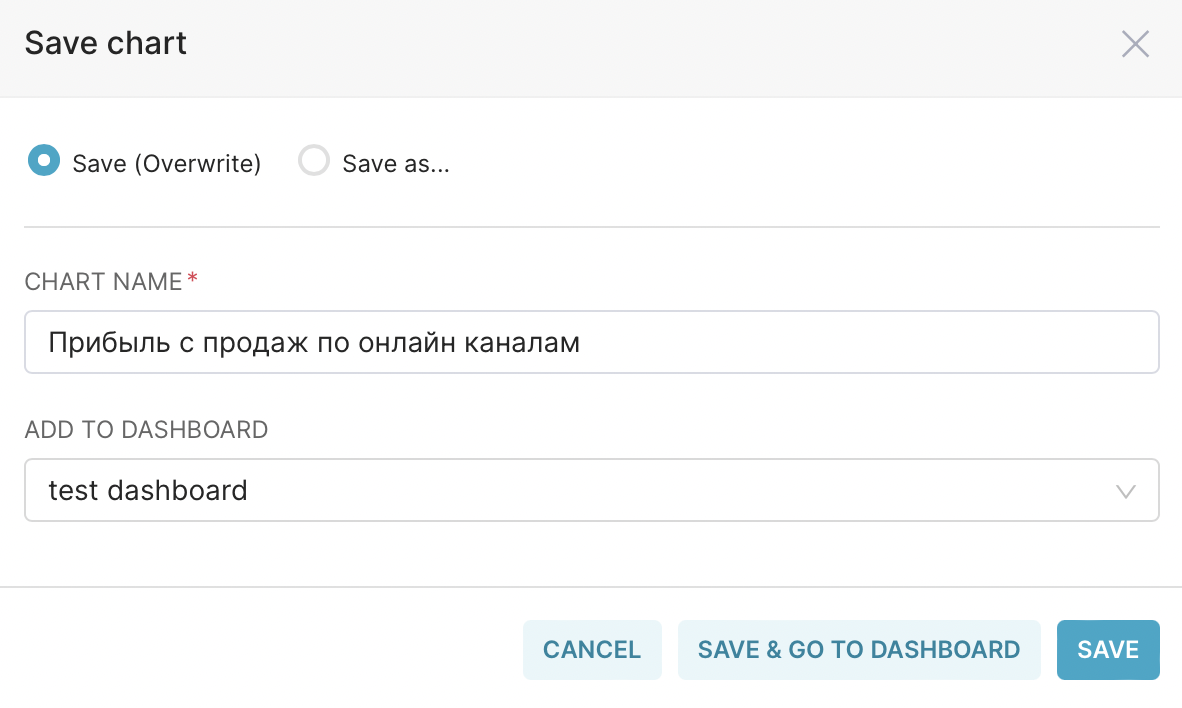Expand dashboard list via chevron arrow

click(x=1126, y=491)
